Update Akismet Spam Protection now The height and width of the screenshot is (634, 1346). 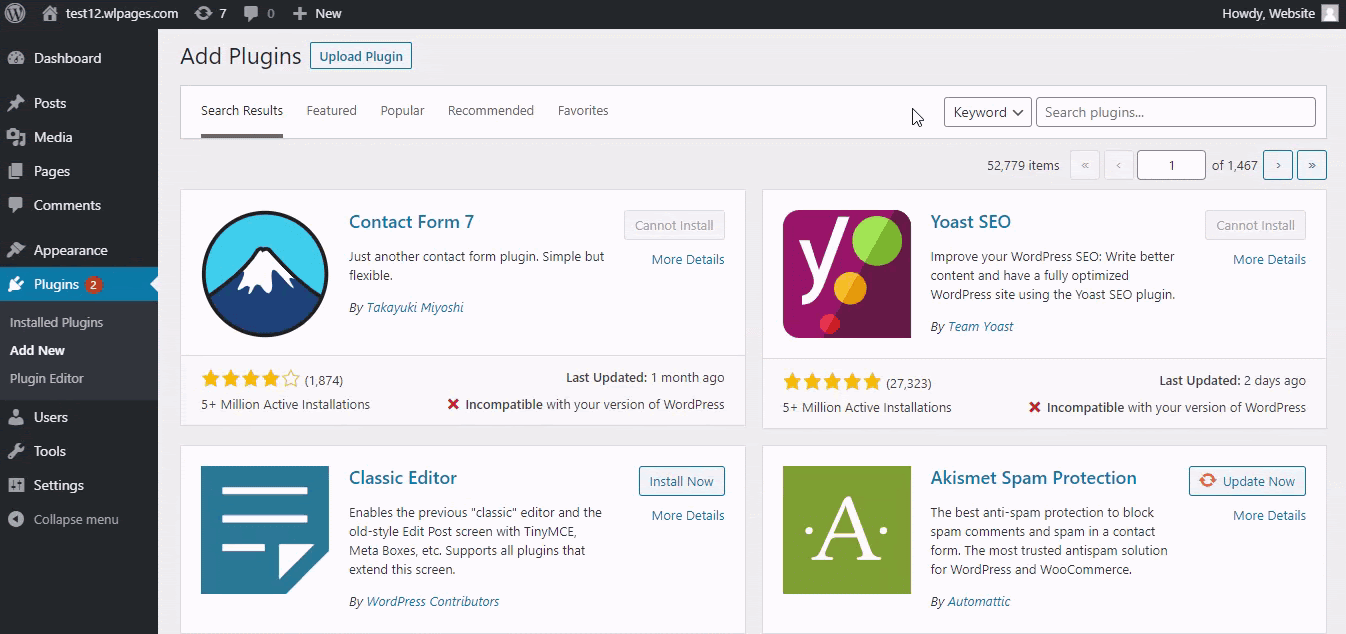[x=1247, y=481]
